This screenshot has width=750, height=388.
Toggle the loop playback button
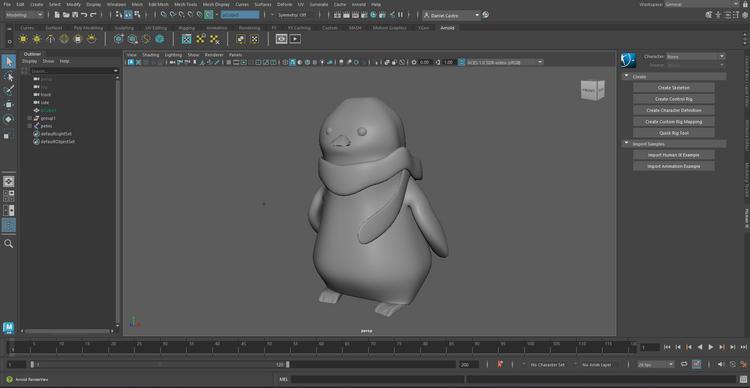pos(684,364)
